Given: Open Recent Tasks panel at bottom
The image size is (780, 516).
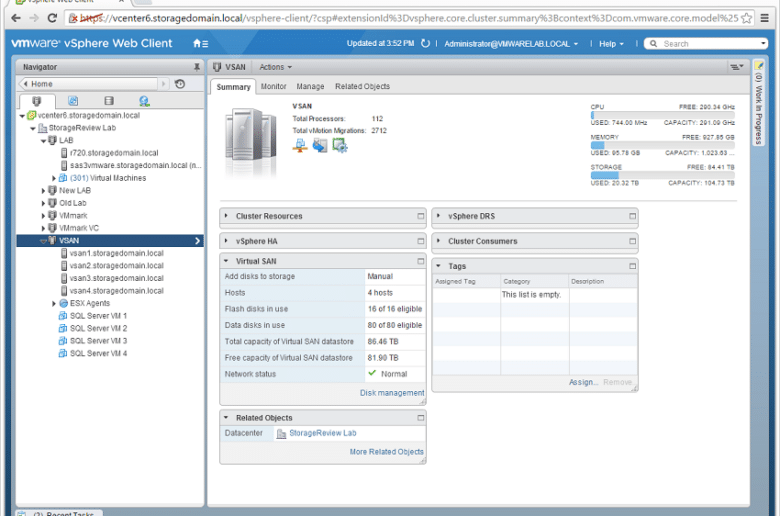Looking at the screenshot, I should click(61, 513).
